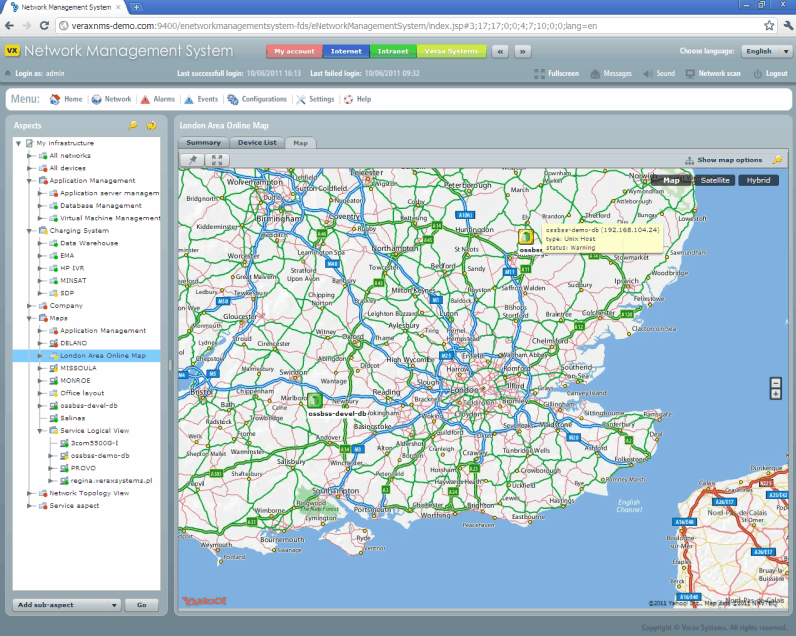Viewport: 796px width, 636px height.
Task: Click the ossbss-devel-db device icon on map
Action: [x=315, y=400]
